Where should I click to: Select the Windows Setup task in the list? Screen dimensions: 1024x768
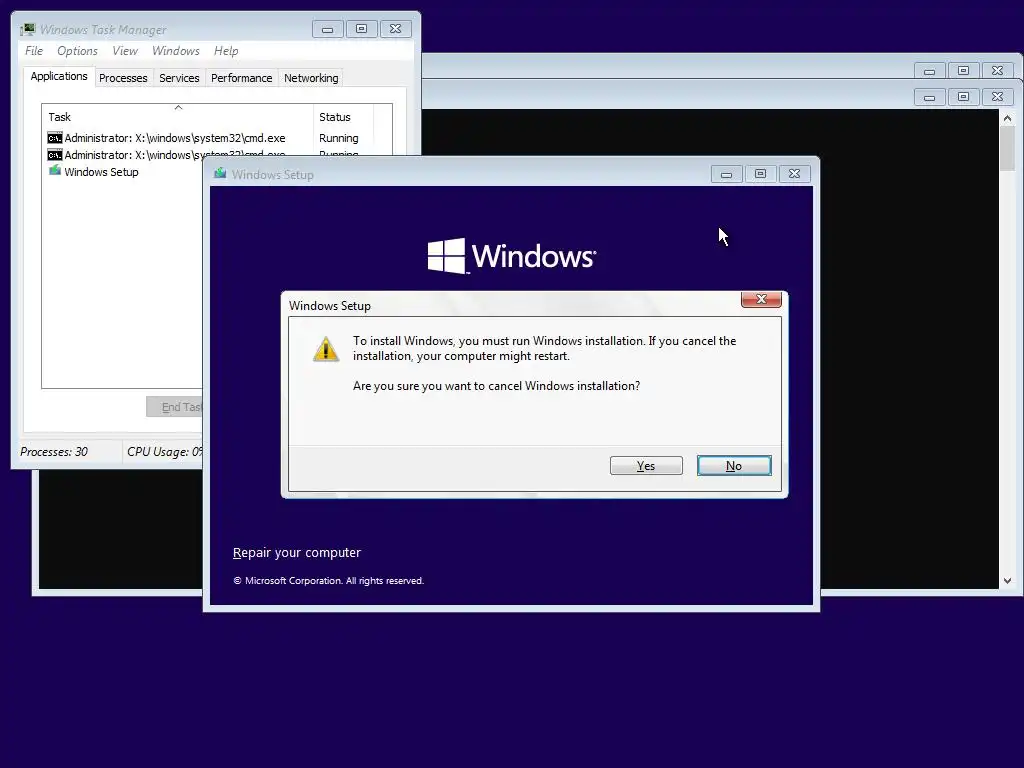click(x=123, y=172)
